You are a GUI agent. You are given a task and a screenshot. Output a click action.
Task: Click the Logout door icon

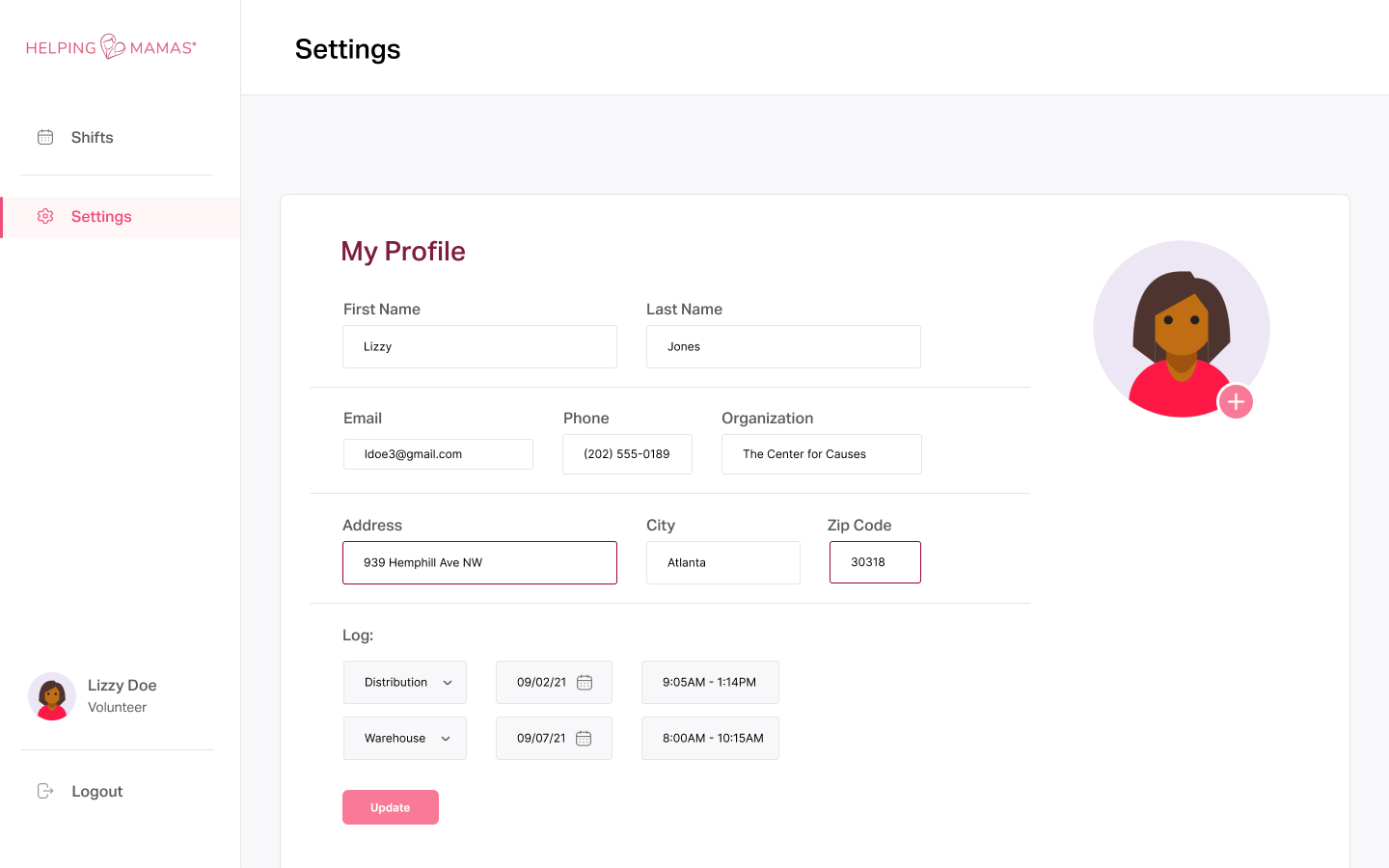(x=45, y=791)
